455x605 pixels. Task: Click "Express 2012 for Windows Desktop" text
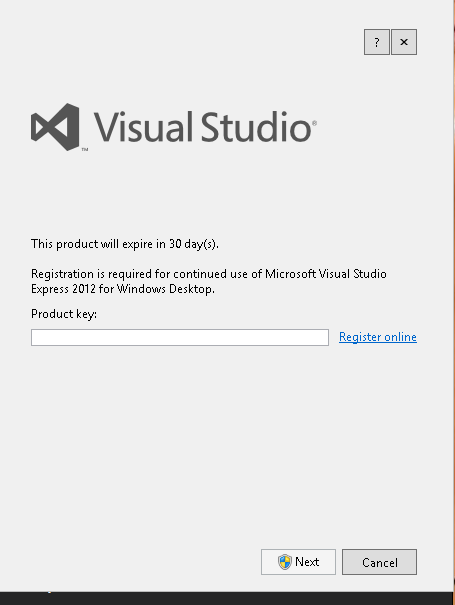coord(123,289)
